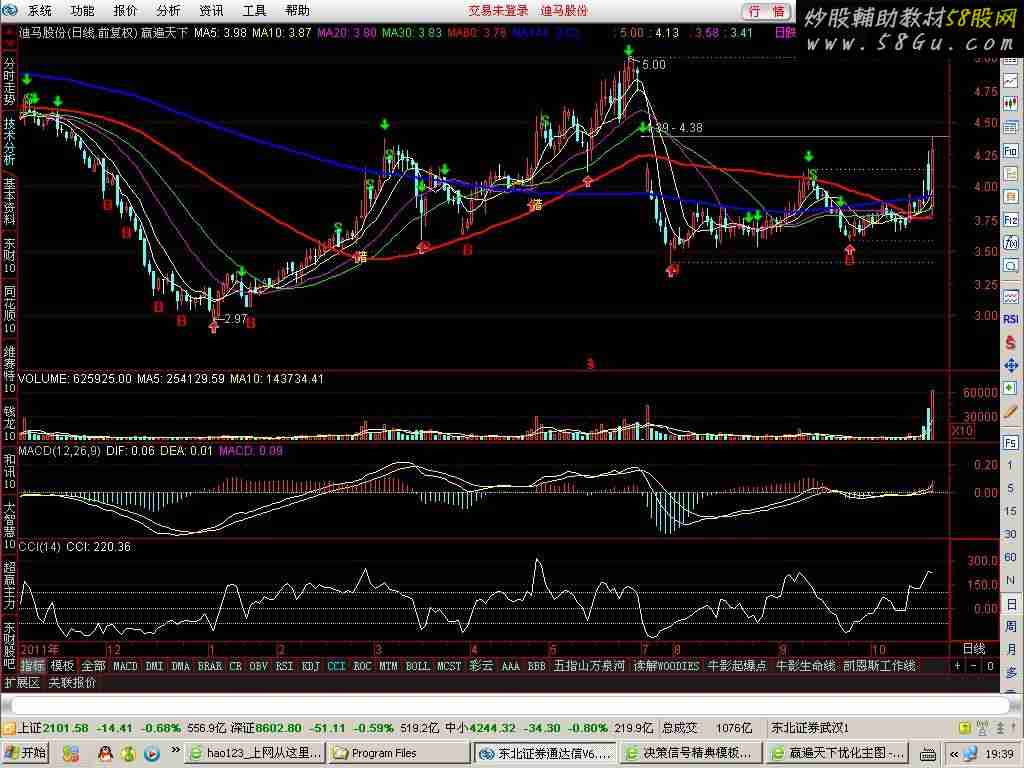The width and height of the screenshot is (1024, 768).
Task: Switch to 5-minute period
Action: 1010,488
